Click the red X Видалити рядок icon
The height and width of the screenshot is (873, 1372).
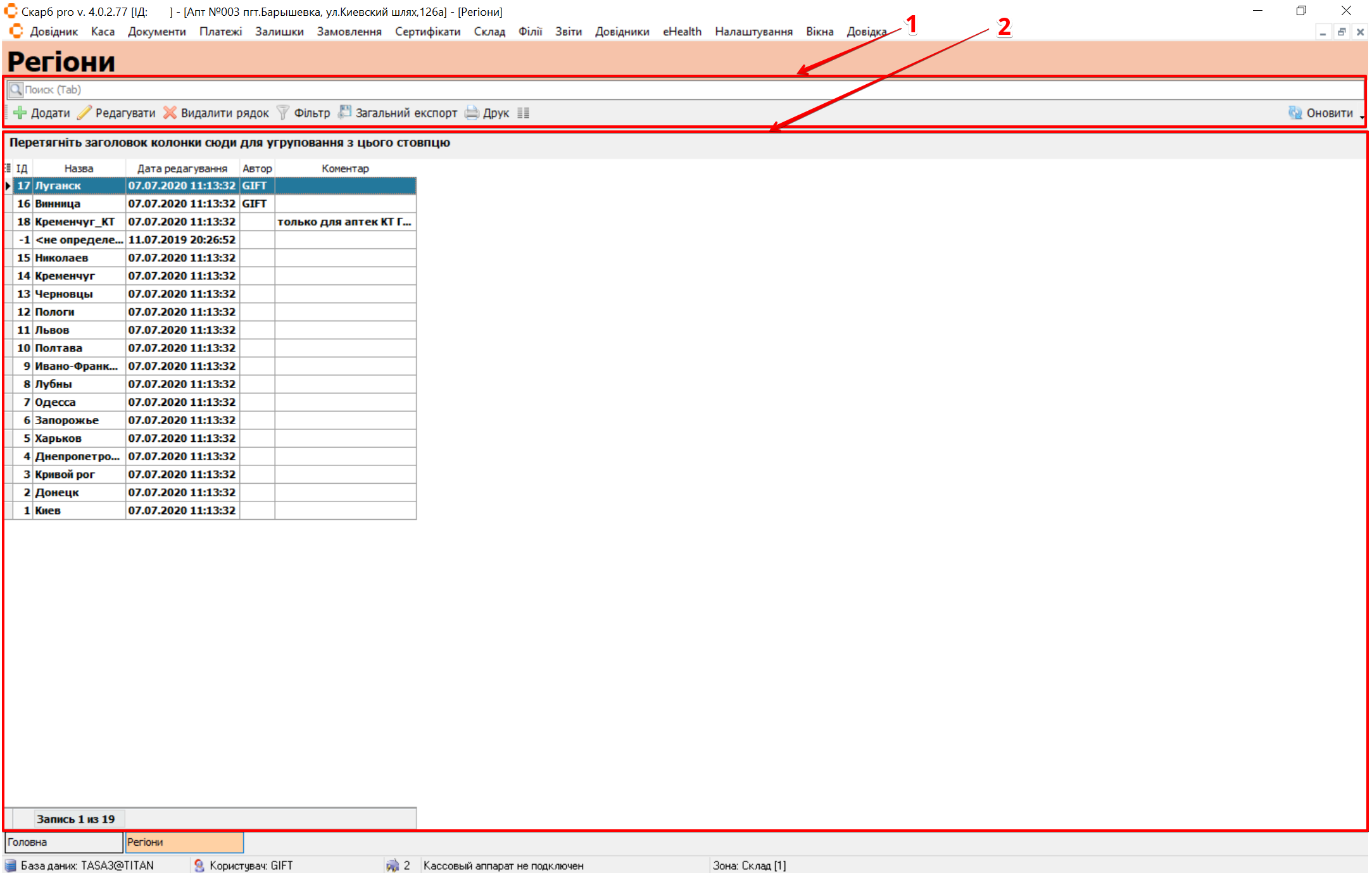tap(170, 113)
